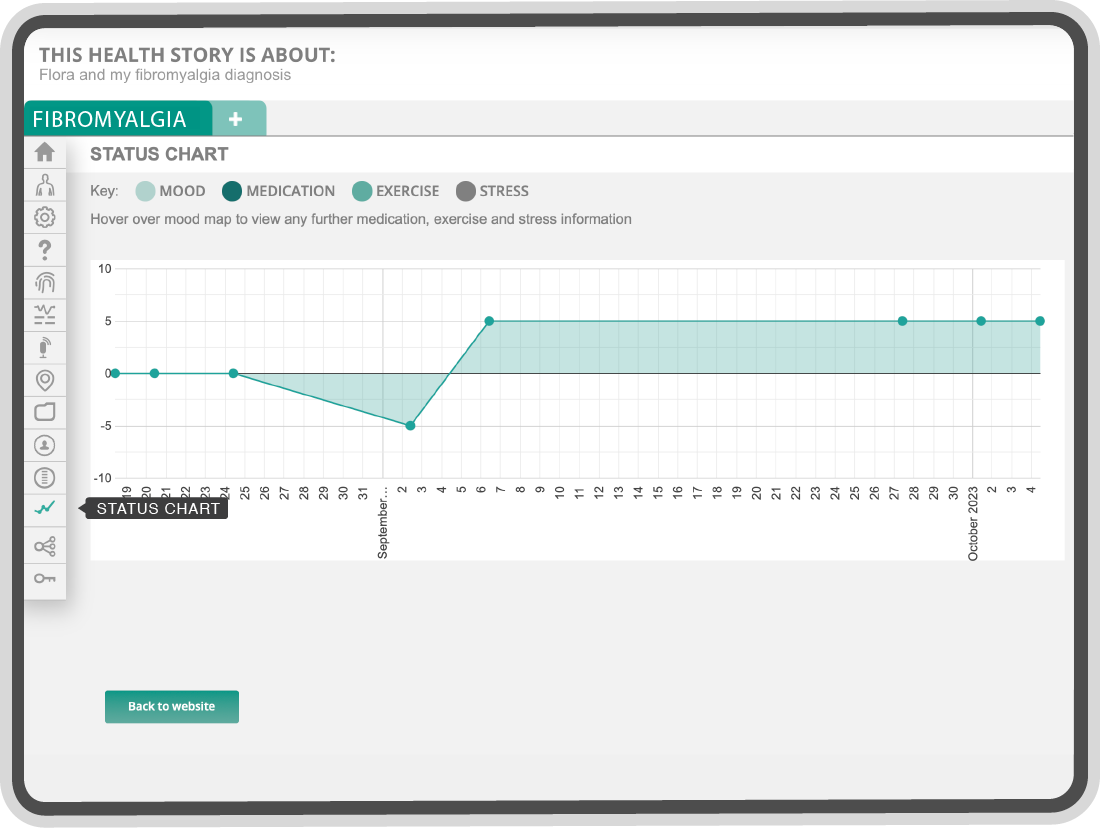This screenshot has height=828, width=1100.
Task: Click the folder sidebar icon
Action: point(45,412)
